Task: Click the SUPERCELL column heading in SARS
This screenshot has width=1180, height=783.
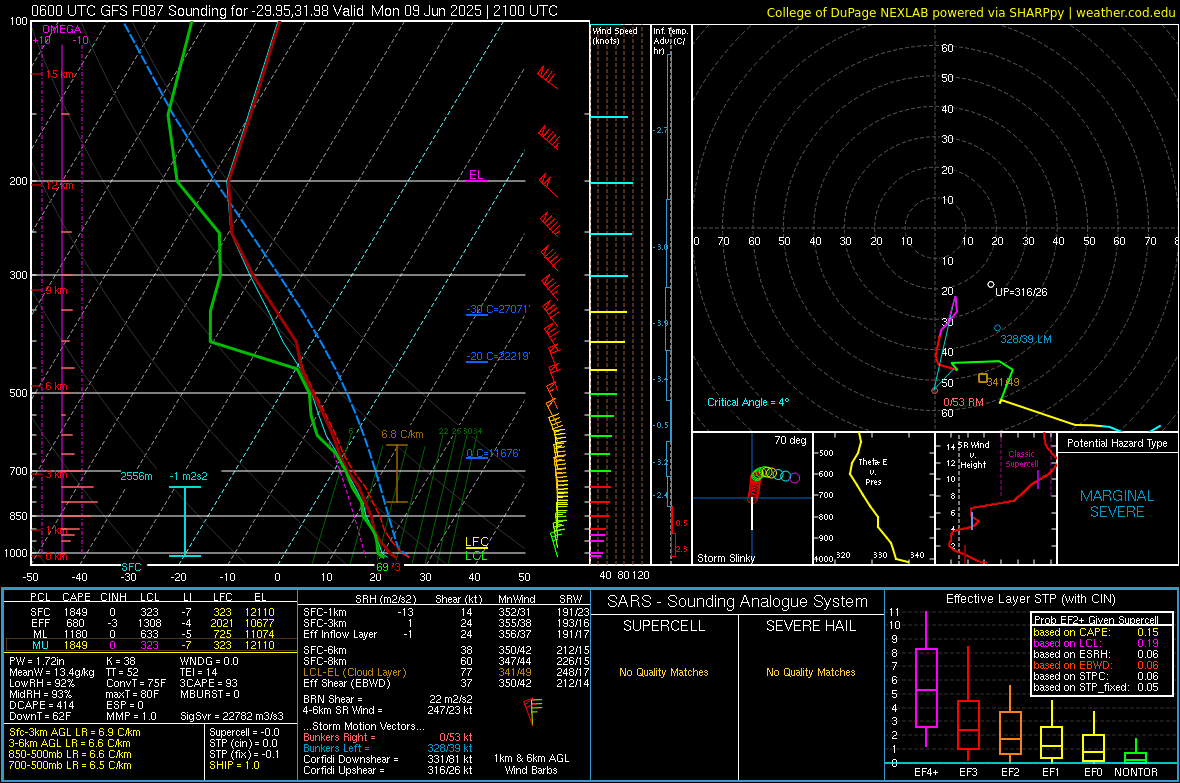Action: 664,626
